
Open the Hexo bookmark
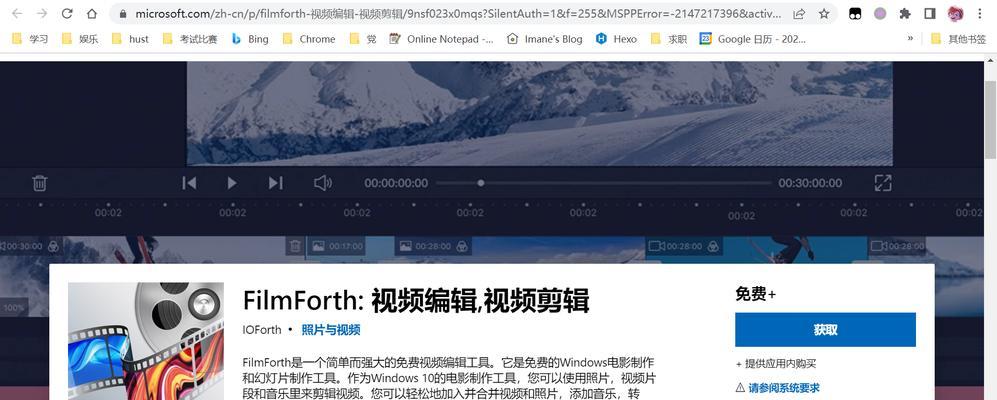pos(617,39)
